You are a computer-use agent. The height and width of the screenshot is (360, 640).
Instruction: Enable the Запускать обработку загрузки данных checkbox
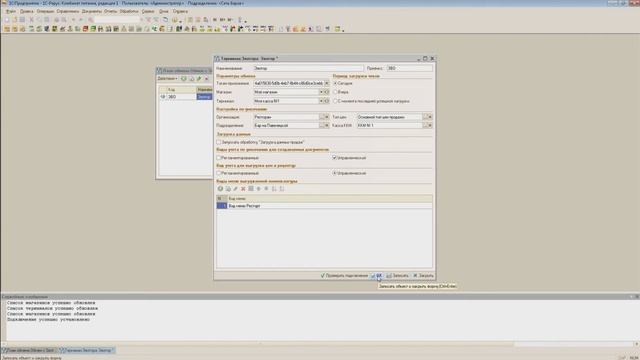pyautogui.click(x=219, y=142)
